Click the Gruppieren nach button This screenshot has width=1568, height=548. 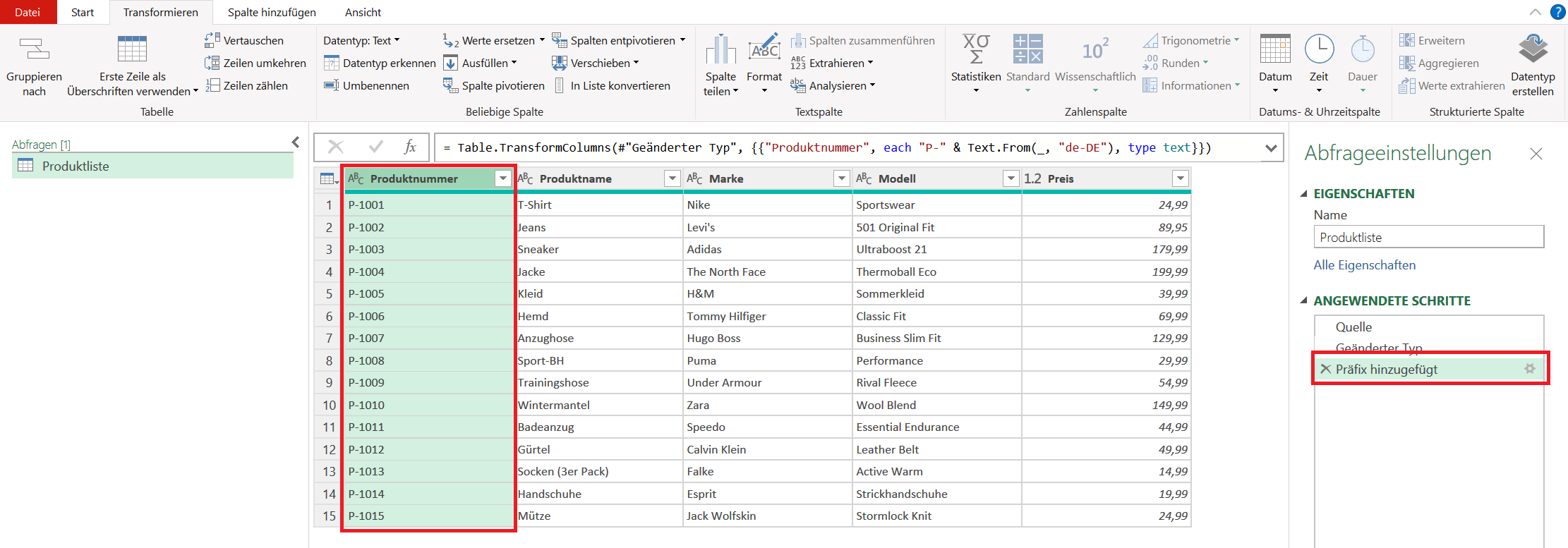coord(34,65)
